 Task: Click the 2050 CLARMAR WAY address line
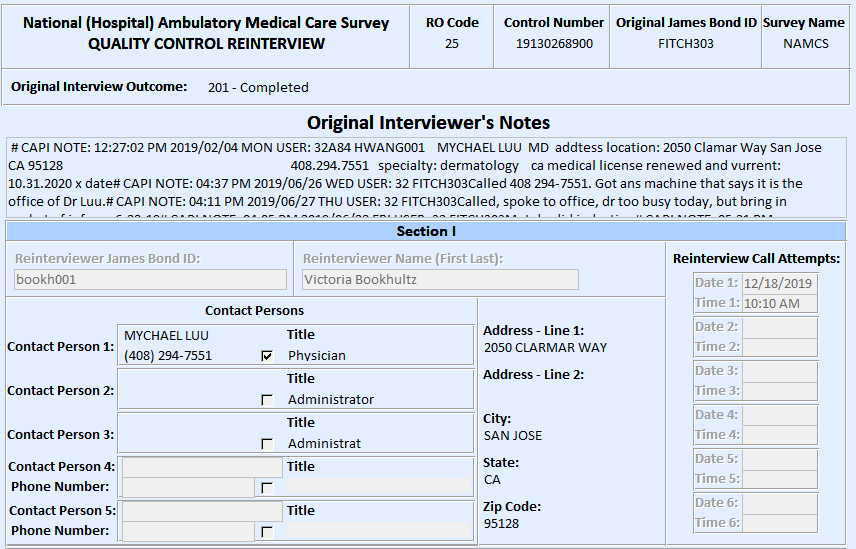coord(545,348)
